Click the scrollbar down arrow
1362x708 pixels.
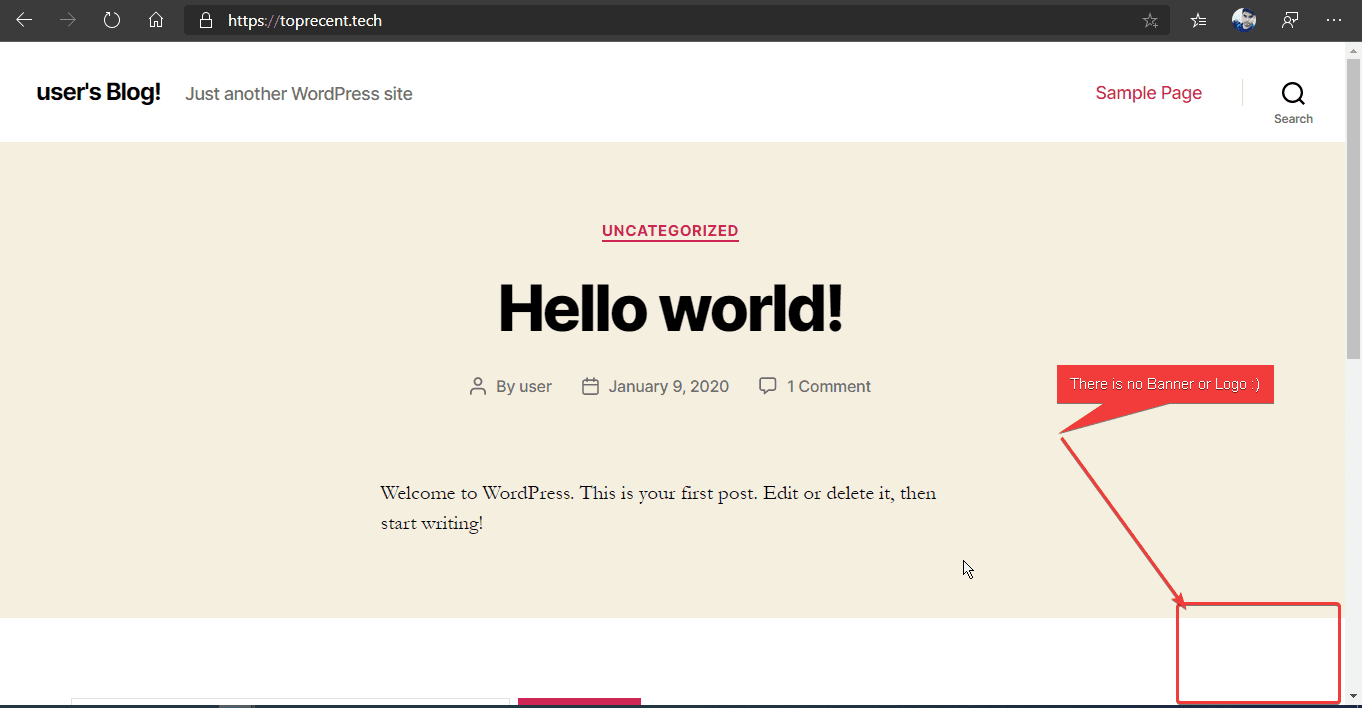tap(1354, 696)
